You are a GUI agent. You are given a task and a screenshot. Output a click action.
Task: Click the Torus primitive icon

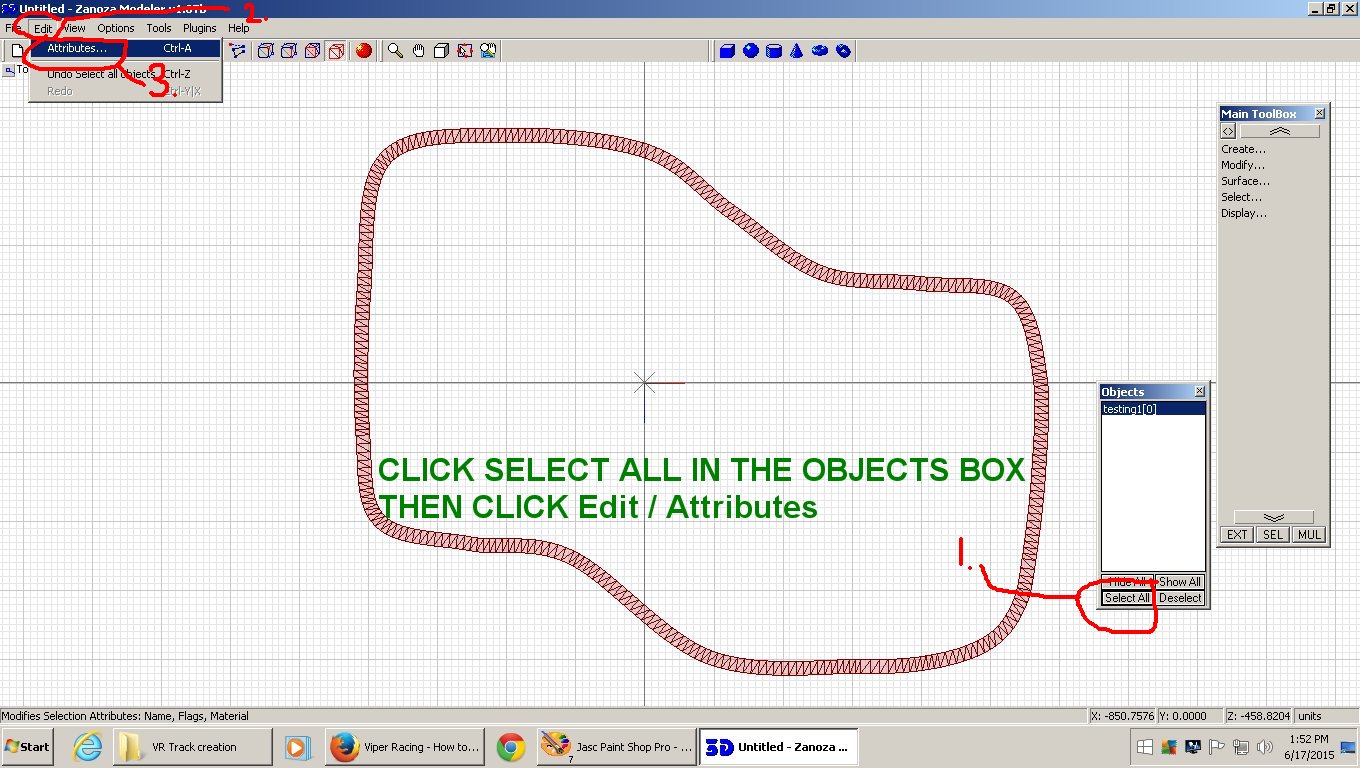(x=820, y=50)
